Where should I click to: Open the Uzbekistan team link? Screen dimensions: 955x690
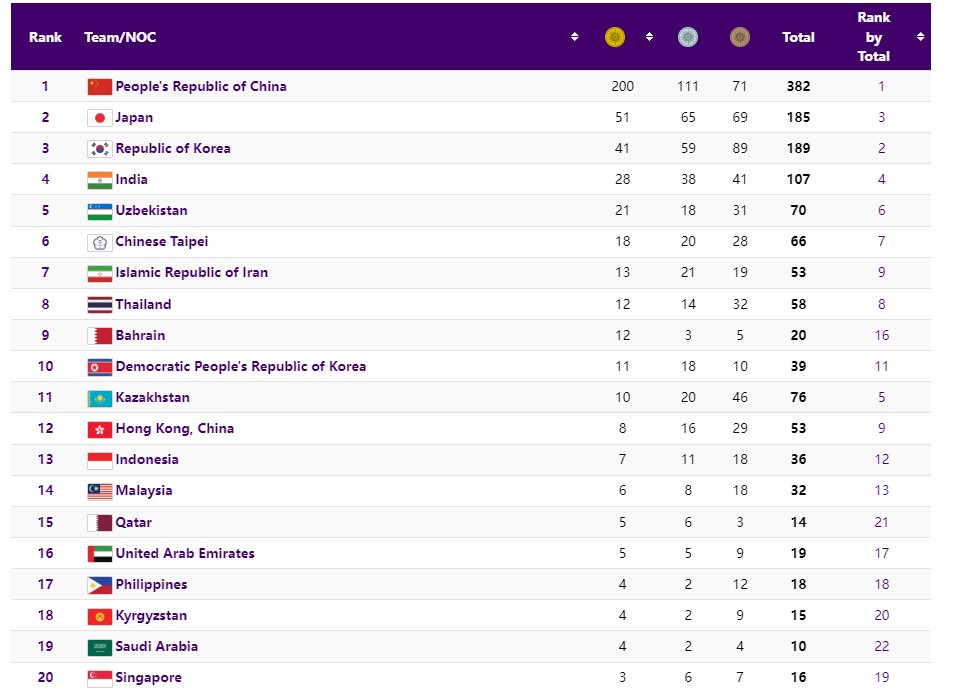[152, 211]
